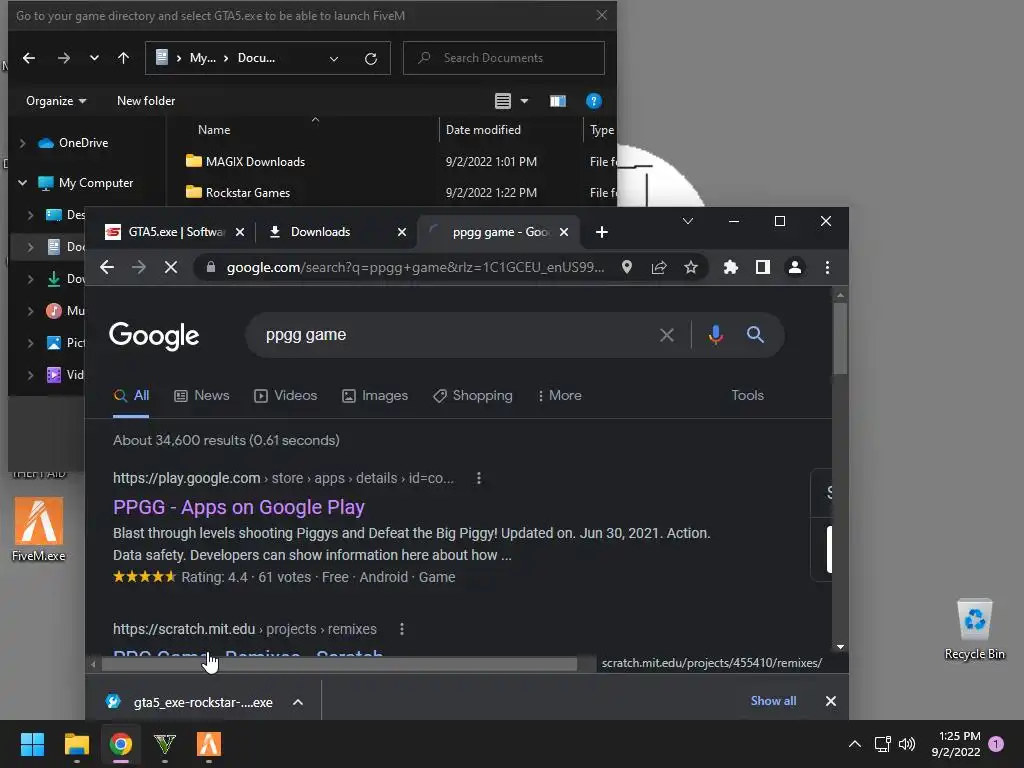The width and height of the screenshot is (1024, 768).
Task: Open the Images results tab
Action: [375, 396]
